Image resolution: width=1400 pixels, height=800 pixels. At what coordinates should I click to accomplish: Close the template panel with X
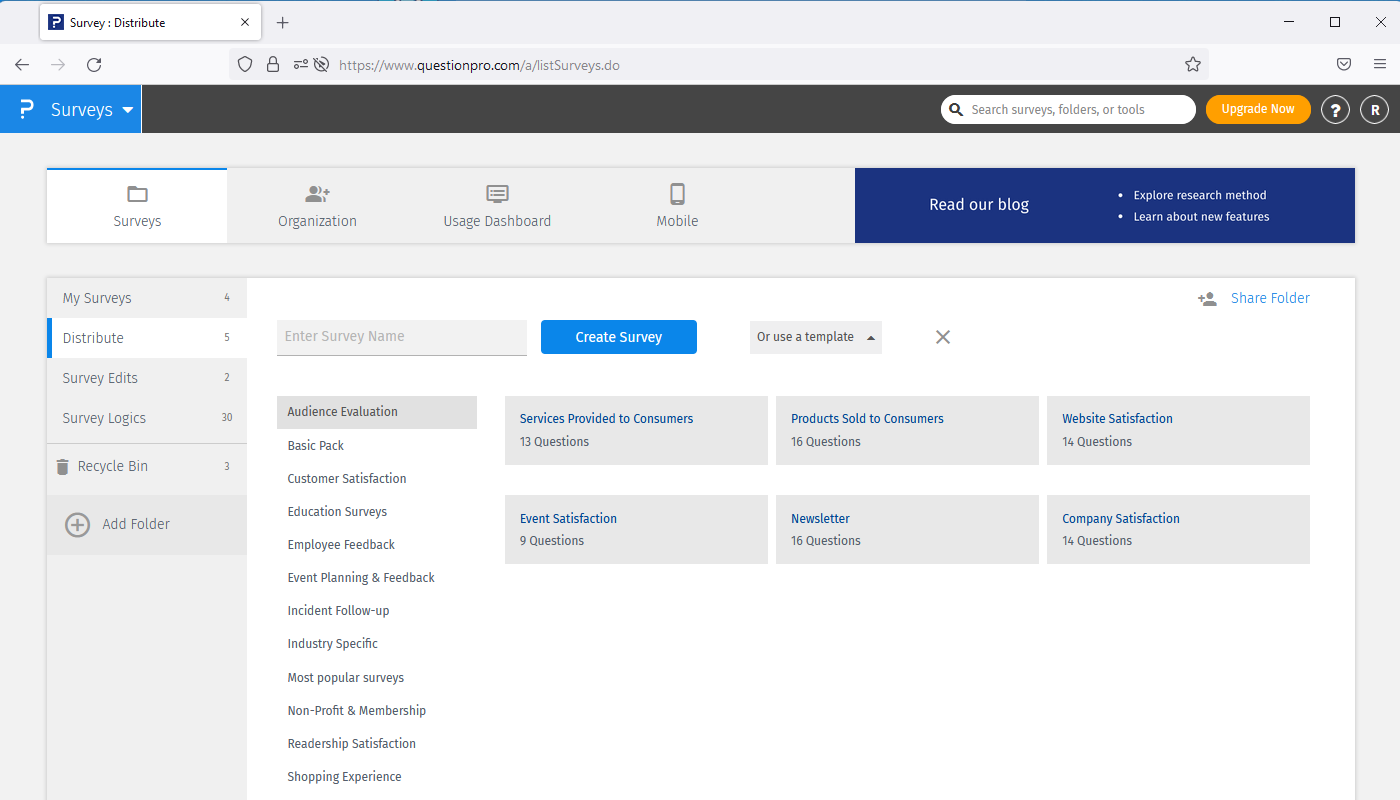coord(942,337)
